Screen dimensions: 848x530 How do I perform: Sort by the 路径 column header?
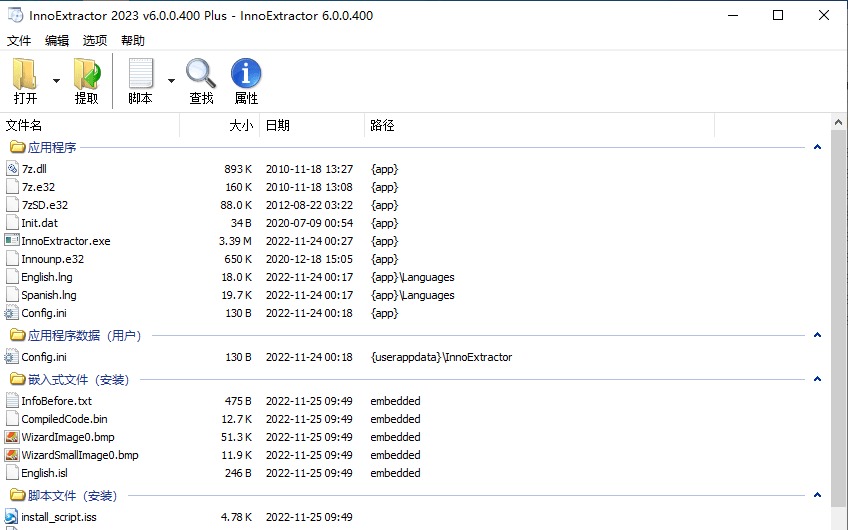point(539,125)
